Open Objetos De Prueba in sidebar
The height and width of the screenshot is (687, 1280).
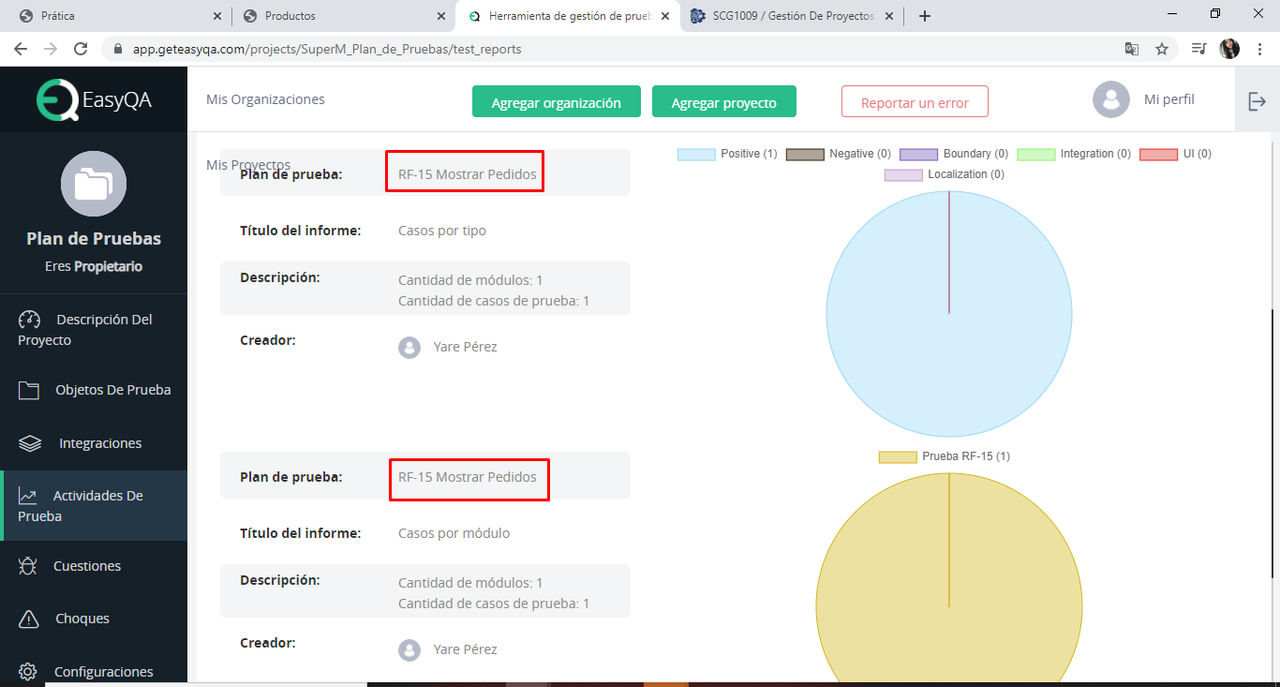93,390
